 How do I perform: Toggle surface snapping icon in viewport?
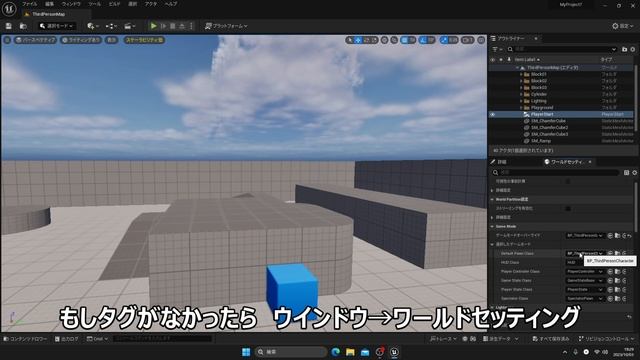(x=394, y=40)
